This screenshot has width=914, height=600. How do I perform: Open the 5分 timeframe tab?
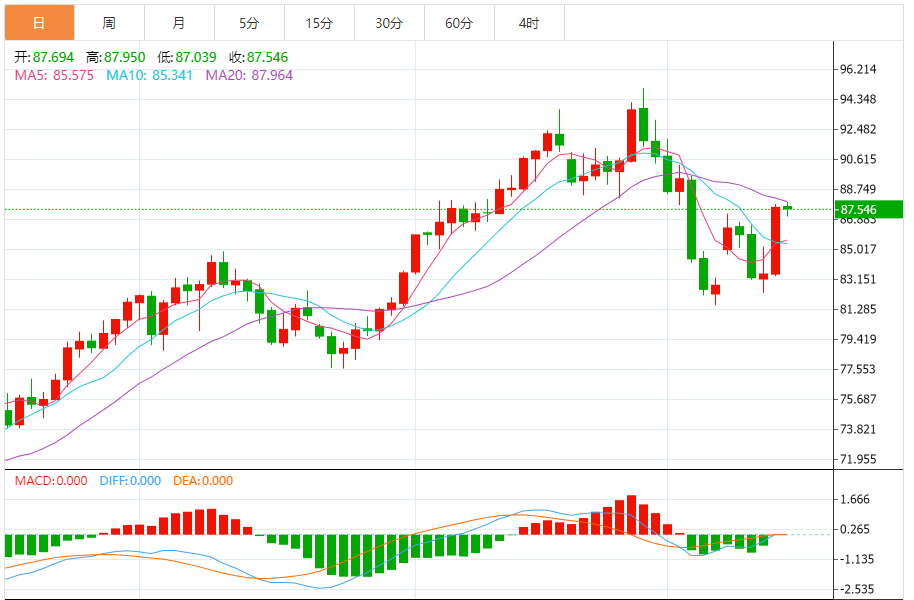249,23
